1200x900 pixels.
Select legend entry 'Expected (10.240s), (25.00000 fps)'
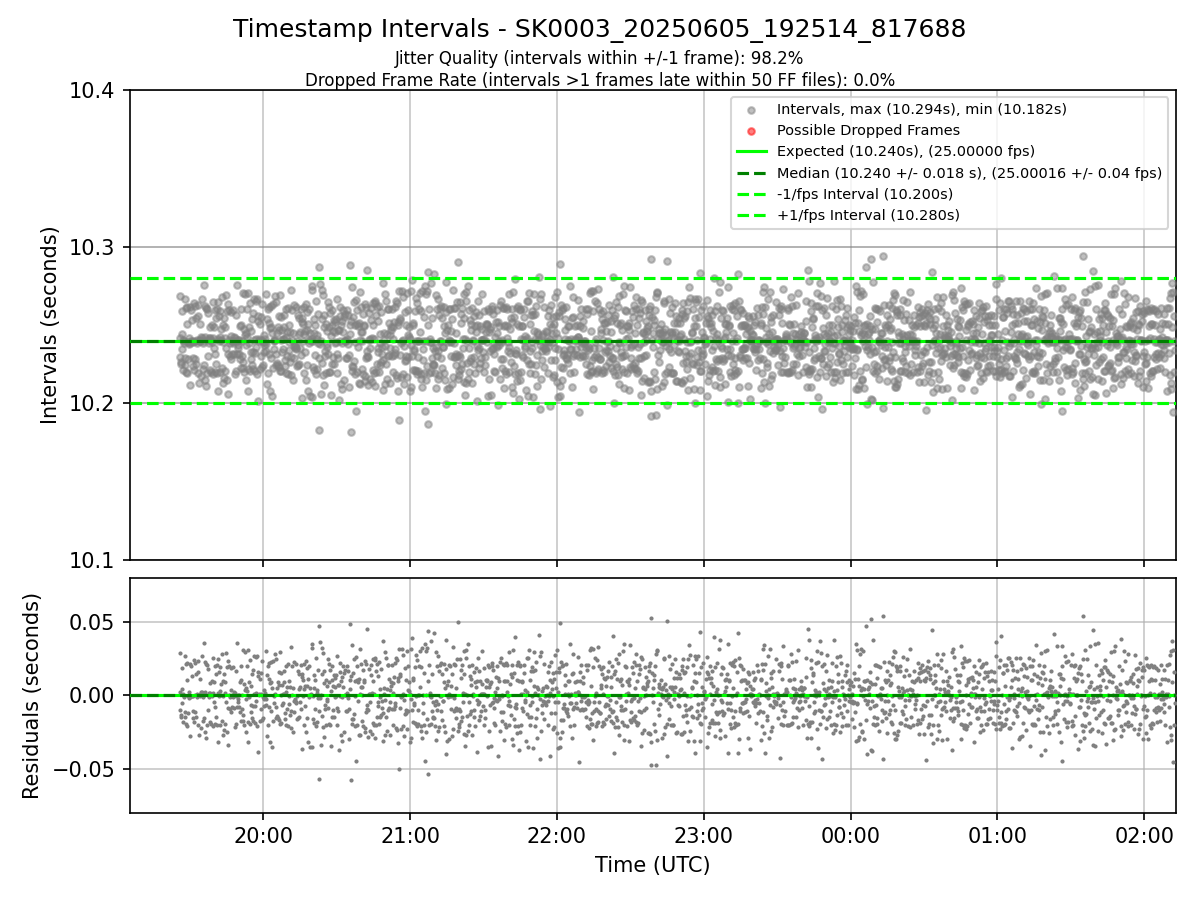tap(905, 151)
